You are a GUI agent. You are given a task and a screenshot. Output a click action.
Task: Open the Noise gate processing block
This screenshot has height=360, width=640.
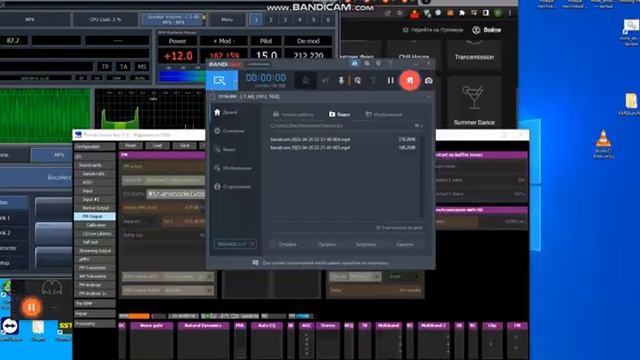coord(151,326)
